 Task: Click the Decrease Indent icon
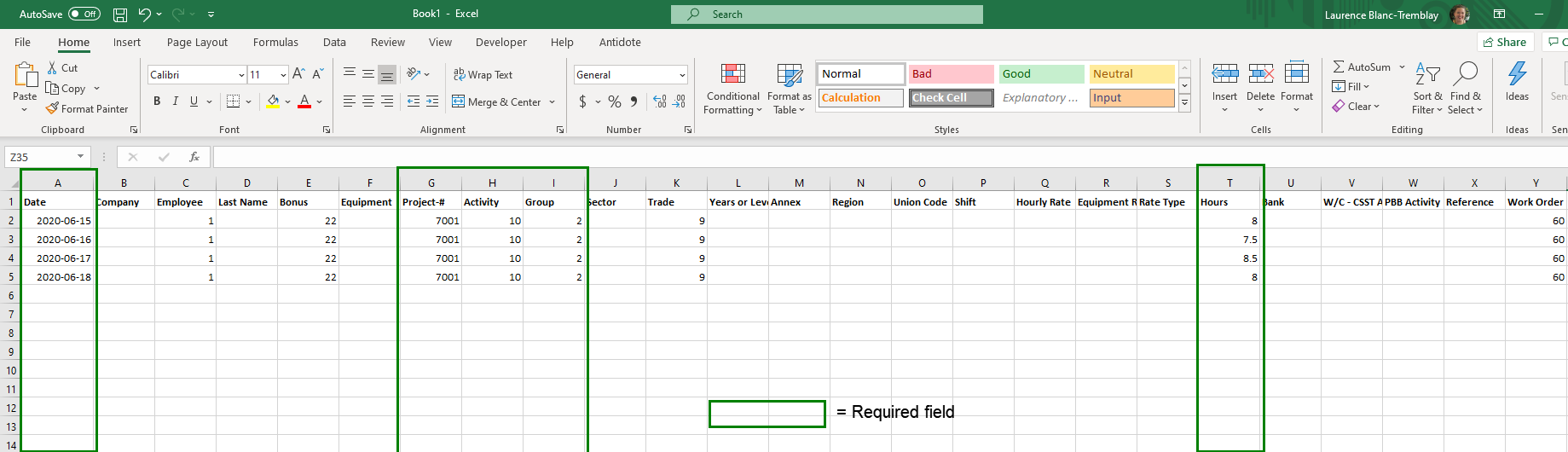(414, 101)
